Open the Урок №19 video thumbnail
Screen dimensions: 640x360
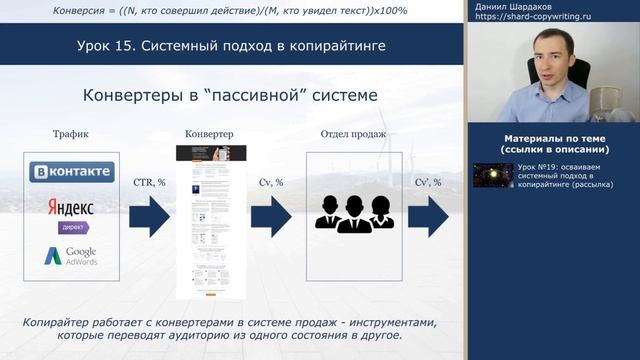(x=493, y=175)
